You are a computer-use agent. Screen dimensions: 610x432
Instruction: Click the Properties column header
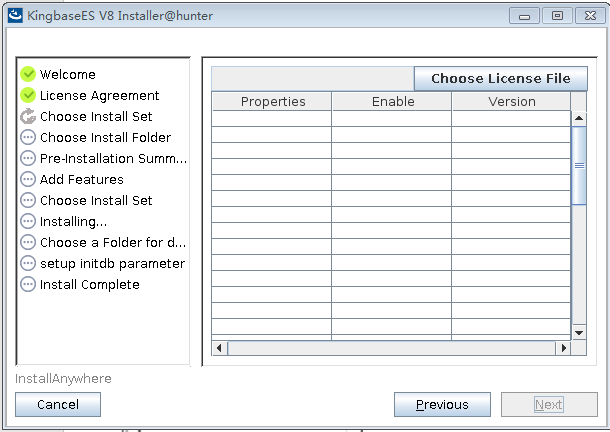[272, 101]
